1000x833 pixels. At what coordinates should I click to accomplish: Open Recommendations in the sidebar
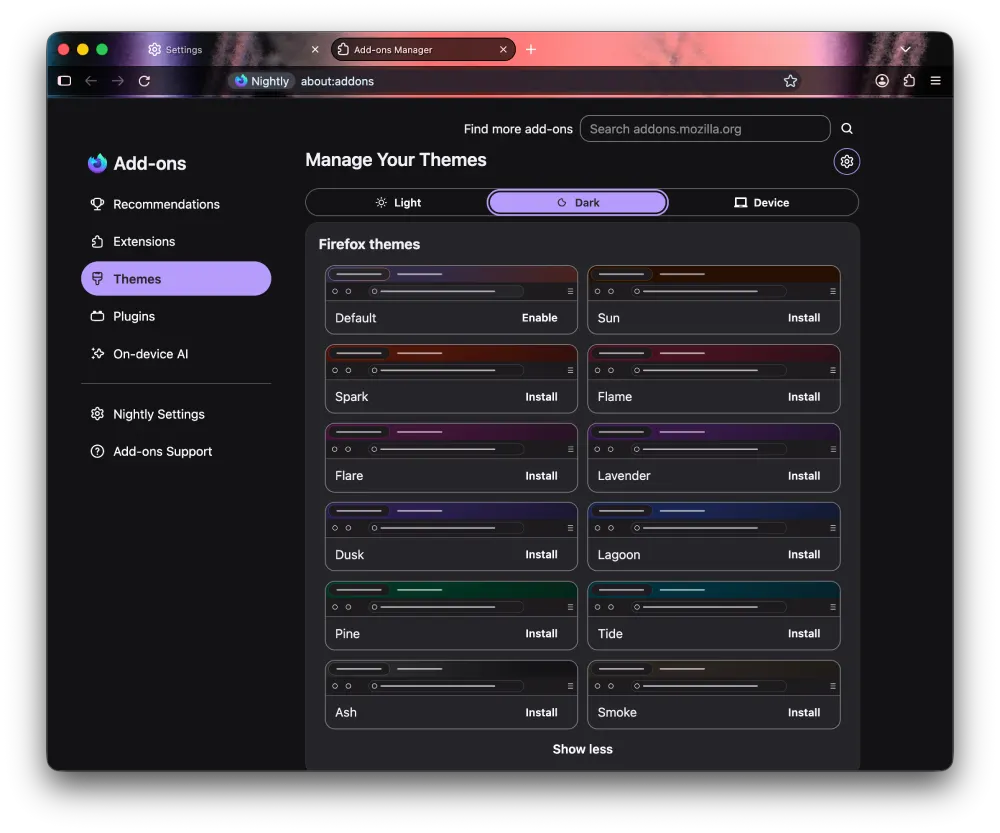(x=176, y=204)
